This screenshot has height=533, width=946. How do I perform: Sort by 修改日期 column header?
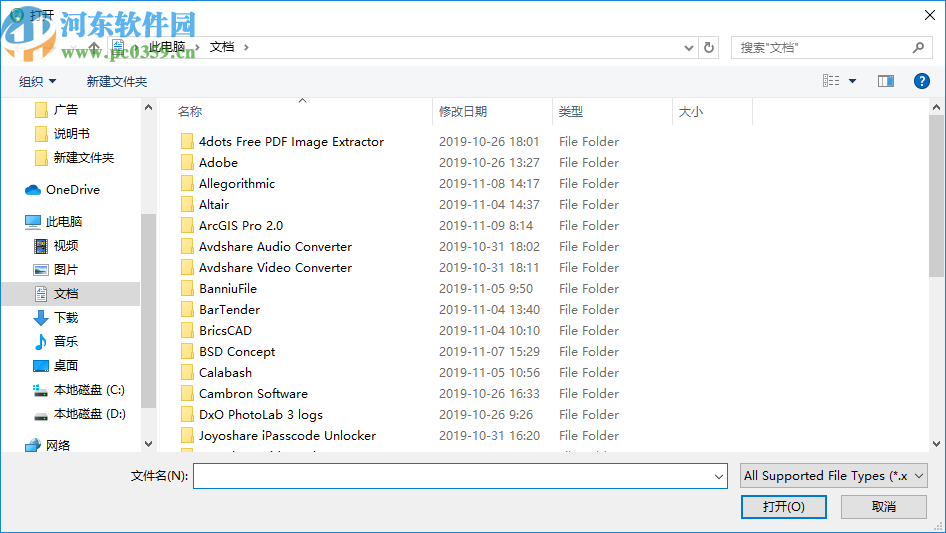pos(463,112)
